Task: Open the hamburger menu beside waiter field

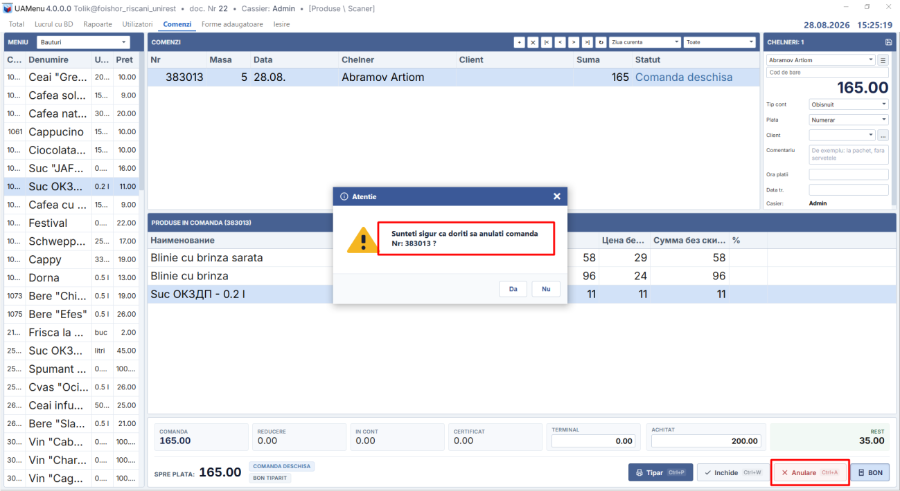Action: point(883,60)
